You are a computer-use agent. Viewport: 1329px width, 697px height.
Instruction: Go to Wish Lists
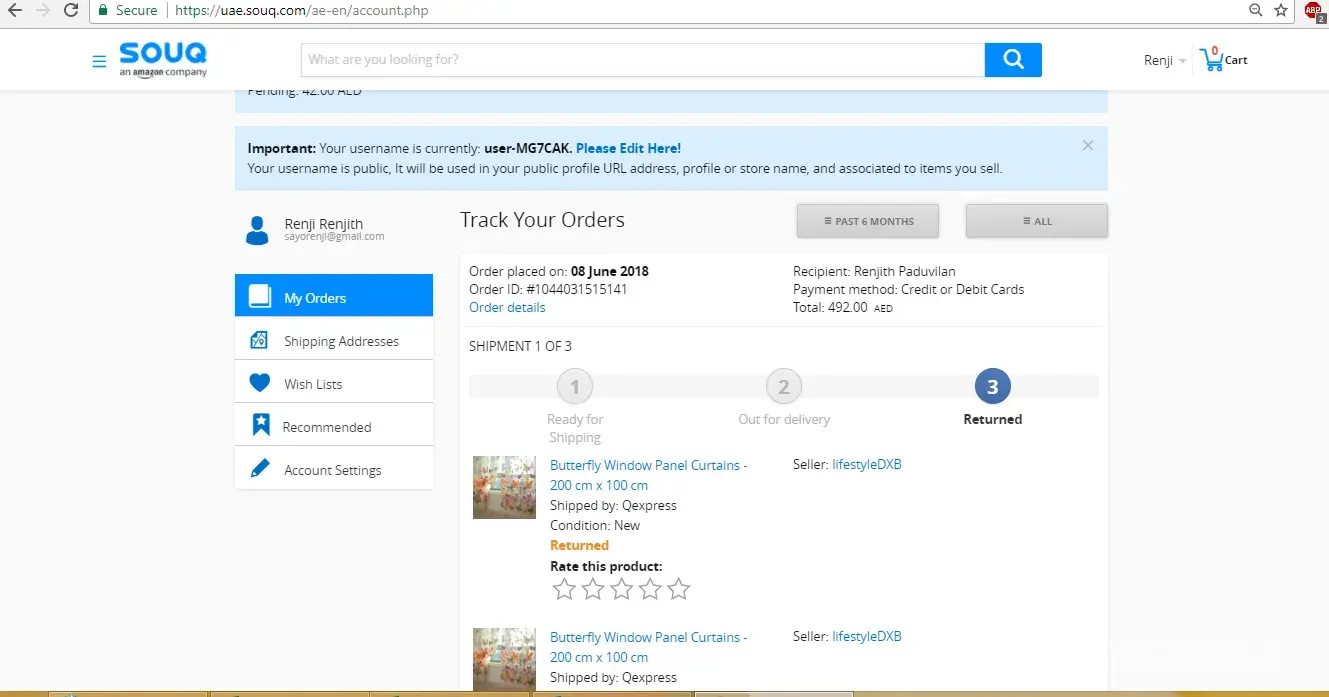[x=334, y=383]
